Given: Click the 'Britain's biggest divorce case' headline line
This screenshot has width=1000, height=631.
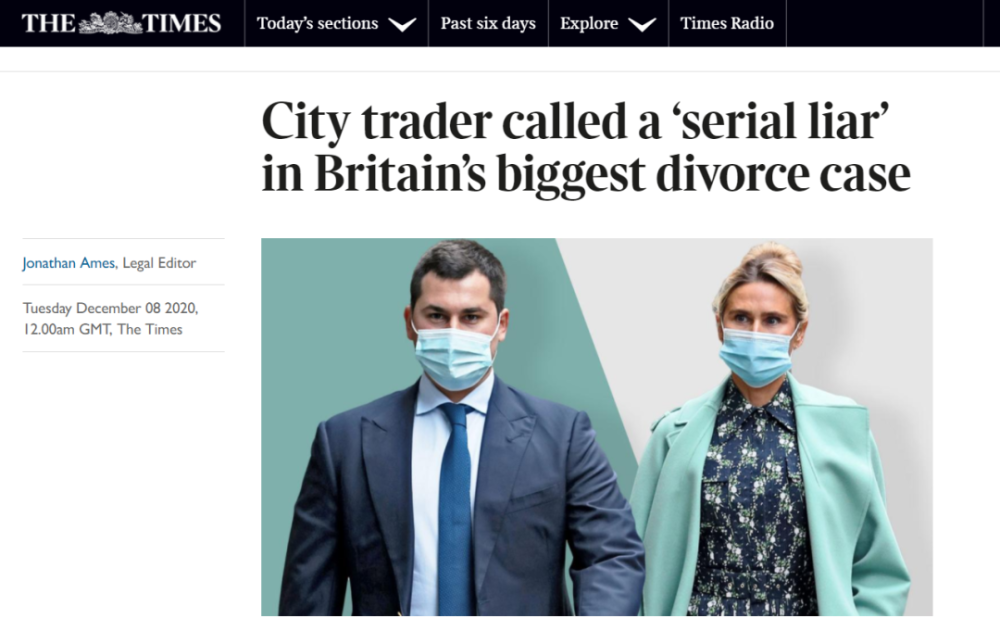Looking at the screenshot, I should point(586,173).
